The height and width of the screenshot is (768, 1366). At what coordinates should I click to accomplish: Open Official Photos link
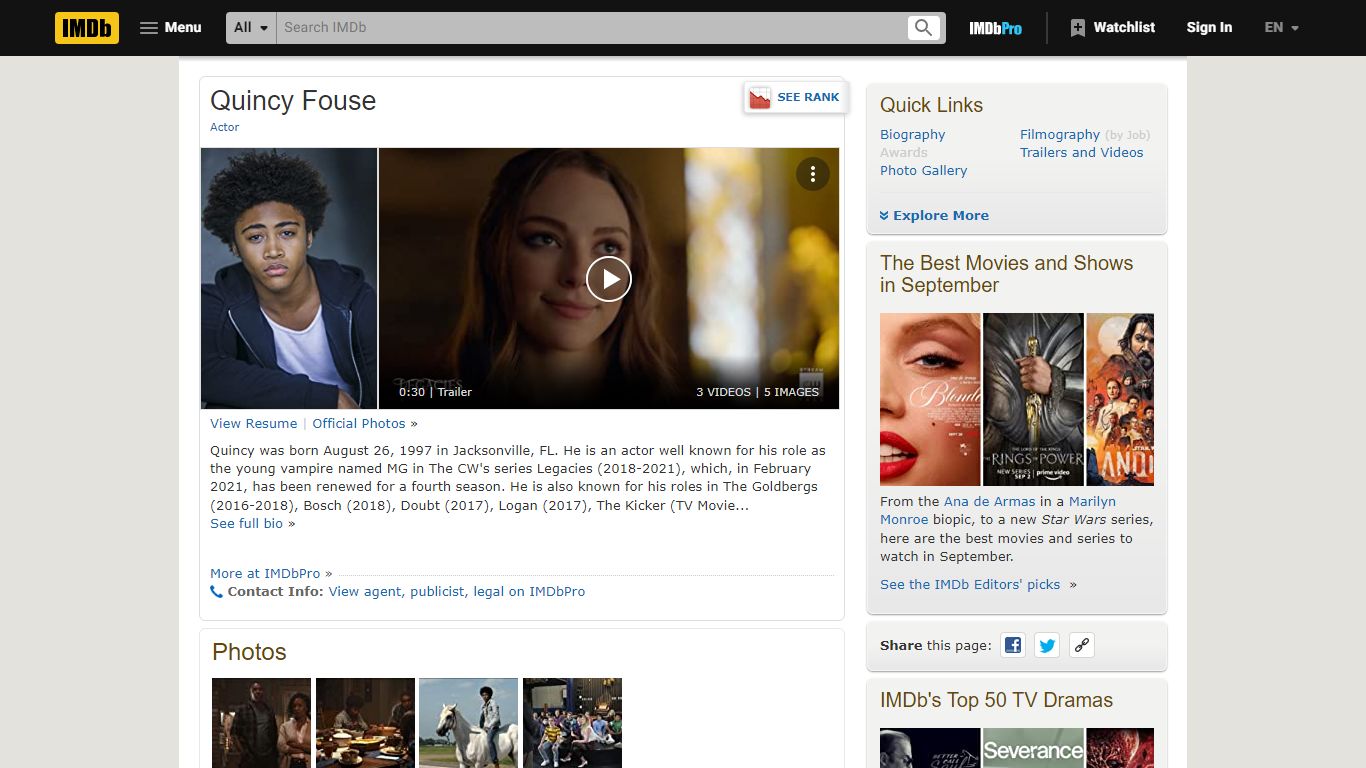[359, 423]
